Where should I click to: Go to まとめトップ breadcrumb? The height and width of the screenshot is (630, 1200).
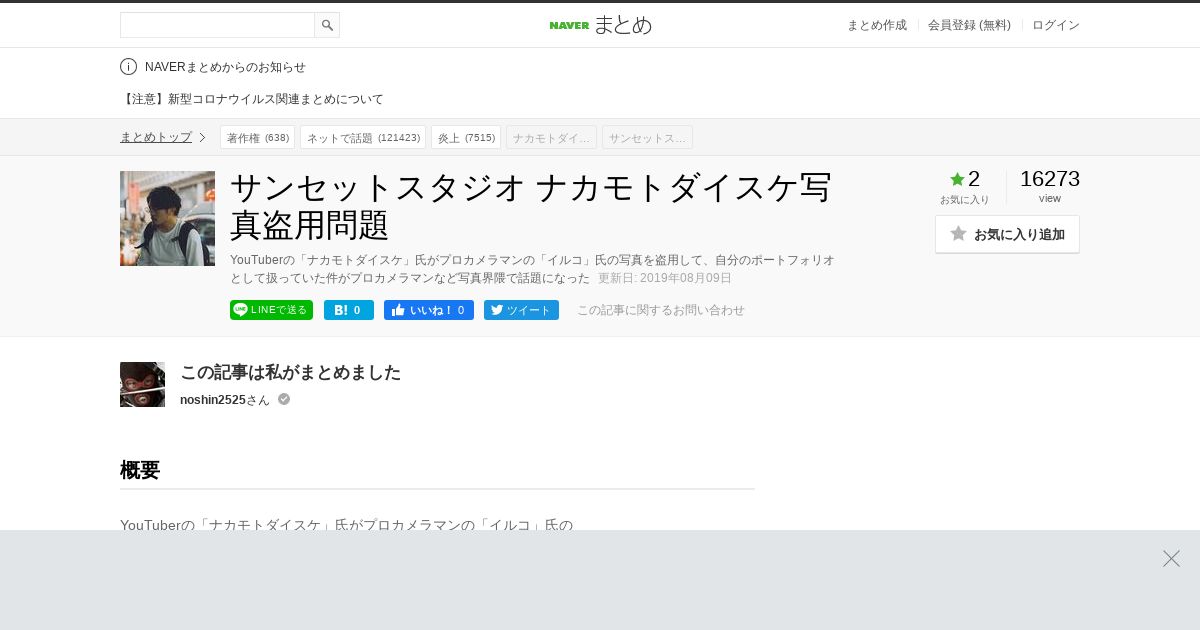pos(156,137)
